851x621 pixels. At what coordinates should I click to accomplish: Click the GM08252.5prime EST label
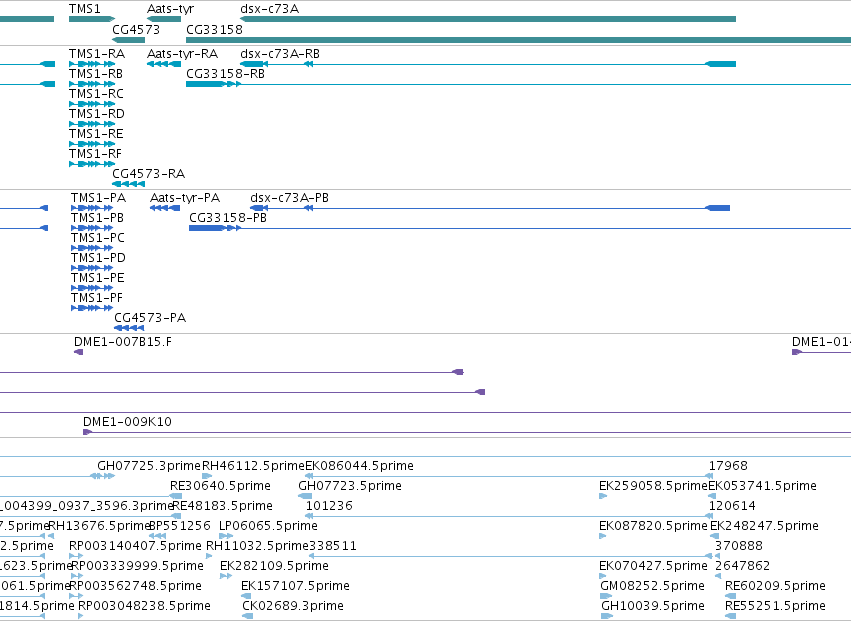coord(652,587)
